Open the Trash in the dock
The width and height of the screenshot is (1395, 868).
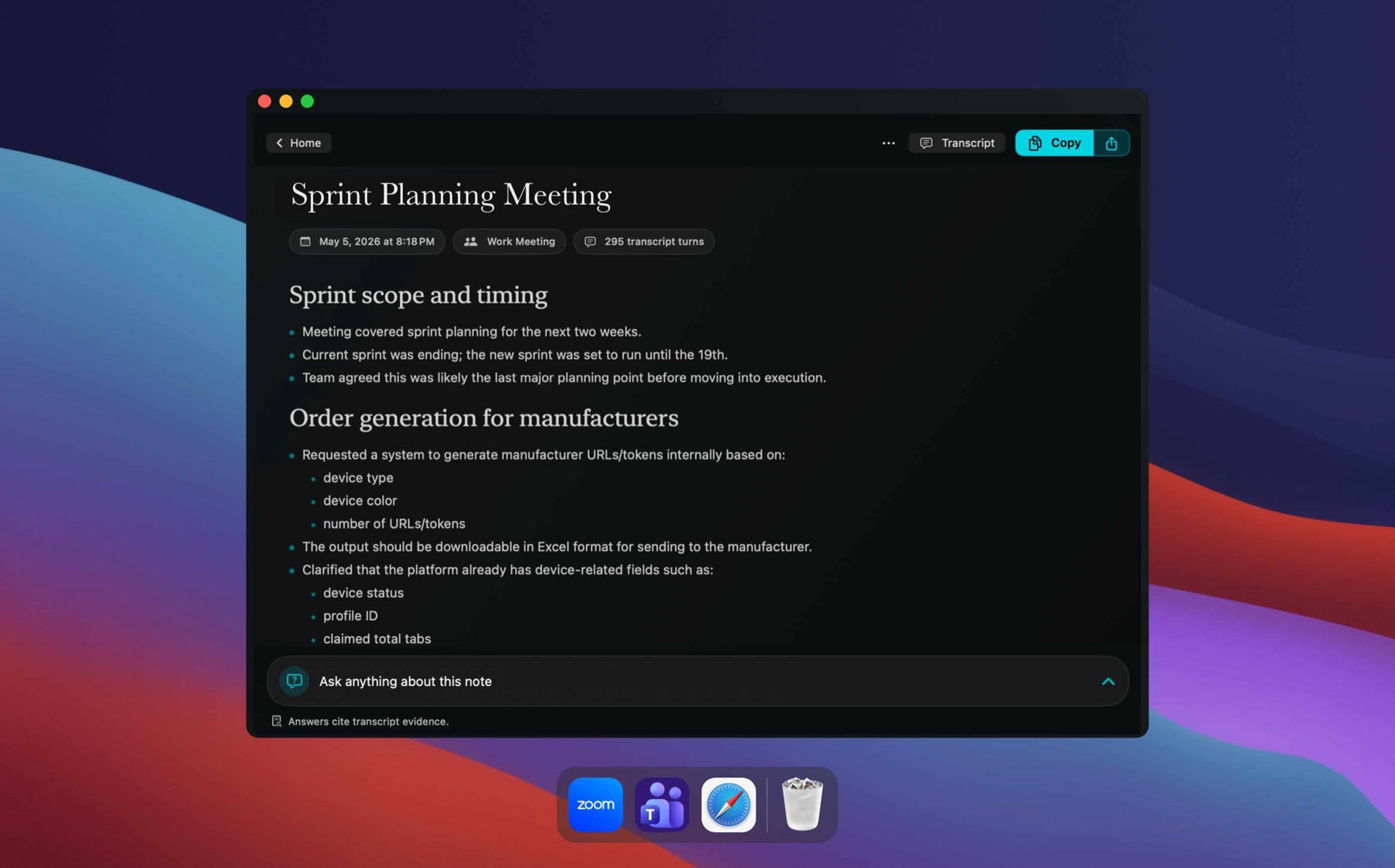click(x=801, y=804)
